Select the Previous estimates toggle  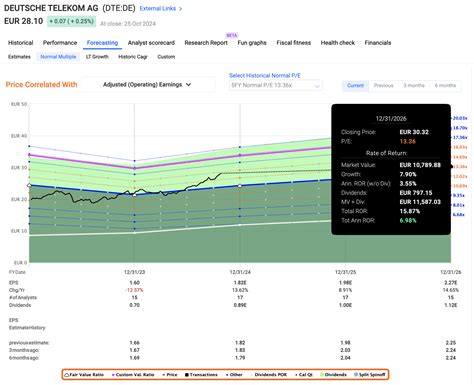[383, 86]
